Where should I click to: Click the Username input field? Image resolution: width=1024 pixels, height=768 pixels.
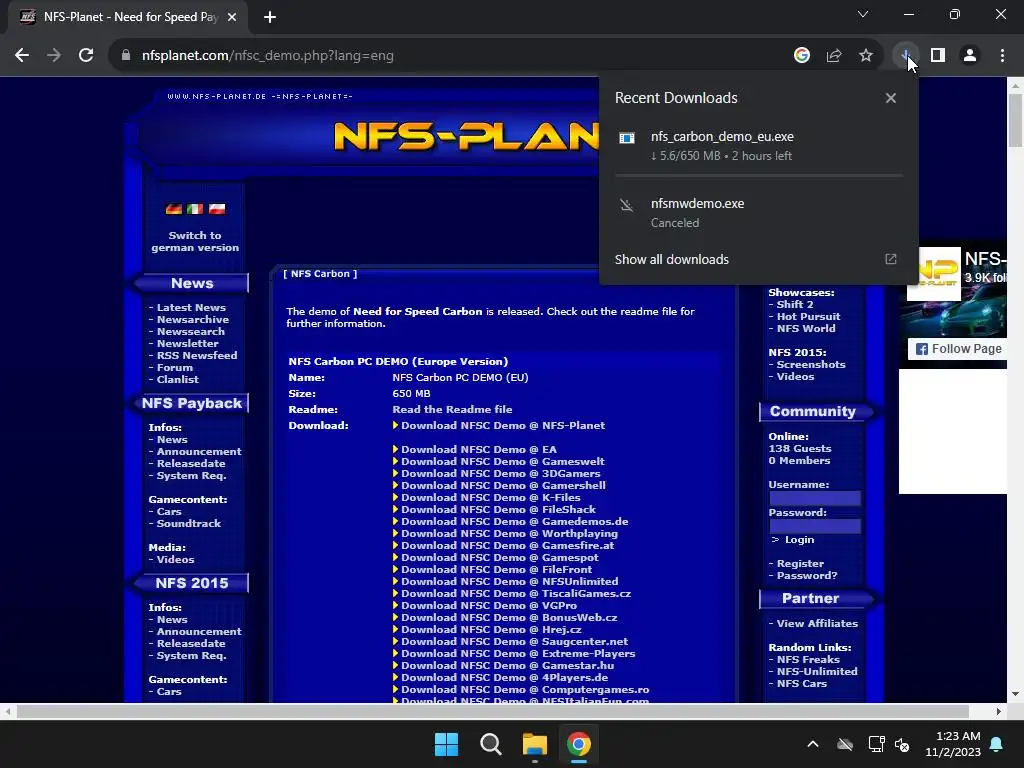pos(814,499)
